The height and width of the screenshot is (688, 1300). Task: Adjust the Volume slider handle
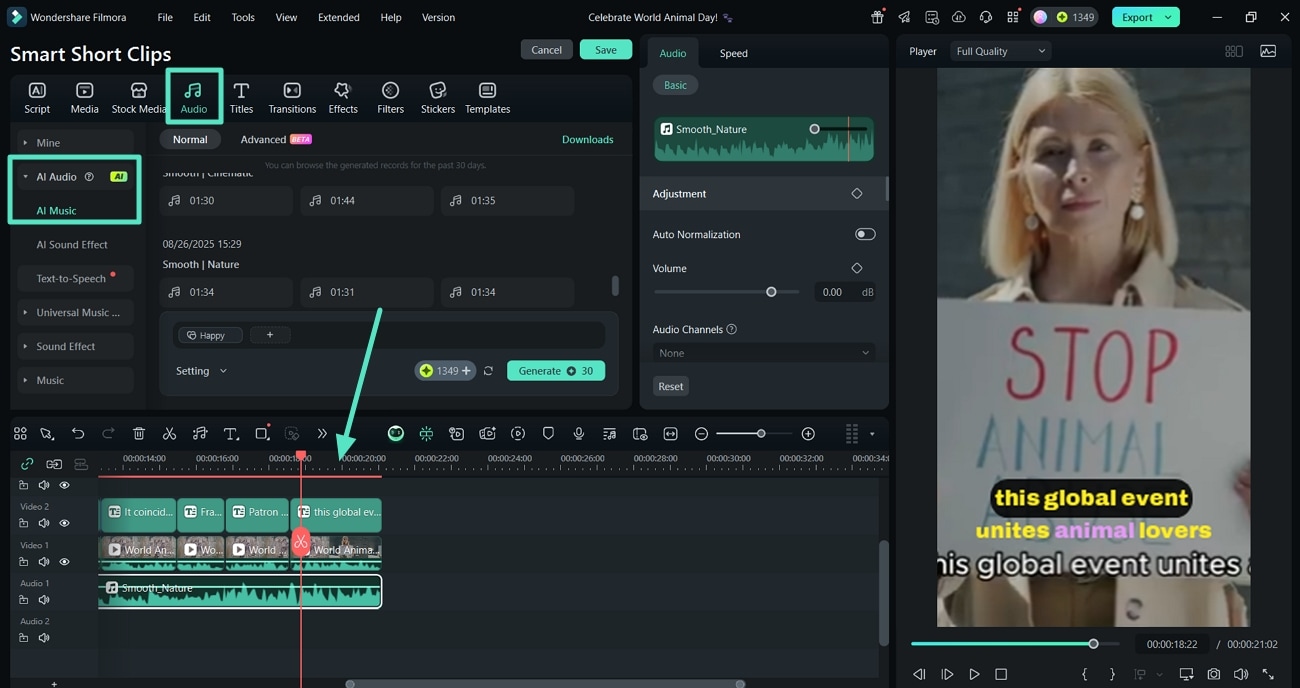[771, 292]
